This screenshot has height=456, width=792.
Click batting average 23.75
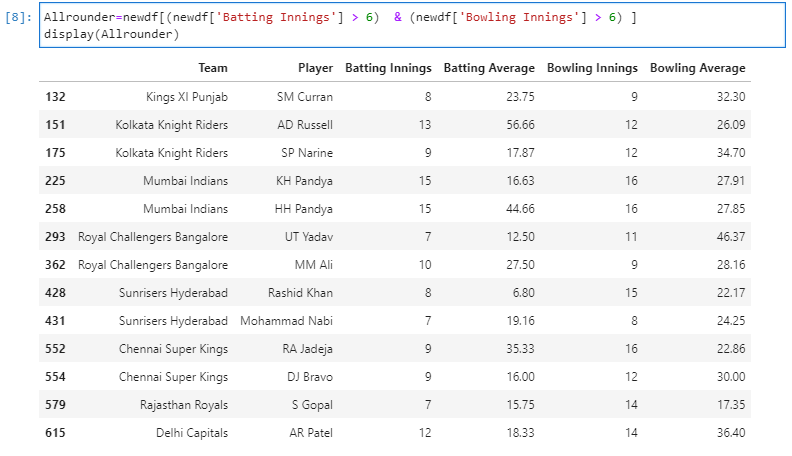click(x=520, y=96)
